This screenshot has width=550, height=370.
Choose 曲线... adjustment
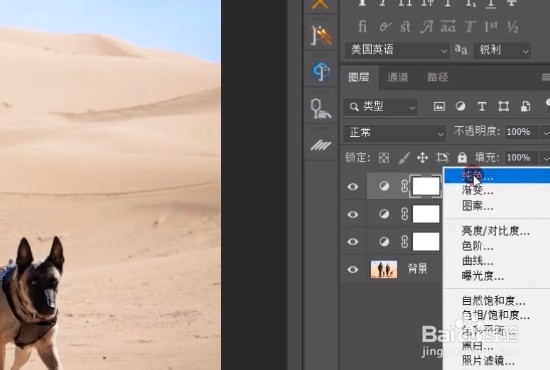point(497,261)
